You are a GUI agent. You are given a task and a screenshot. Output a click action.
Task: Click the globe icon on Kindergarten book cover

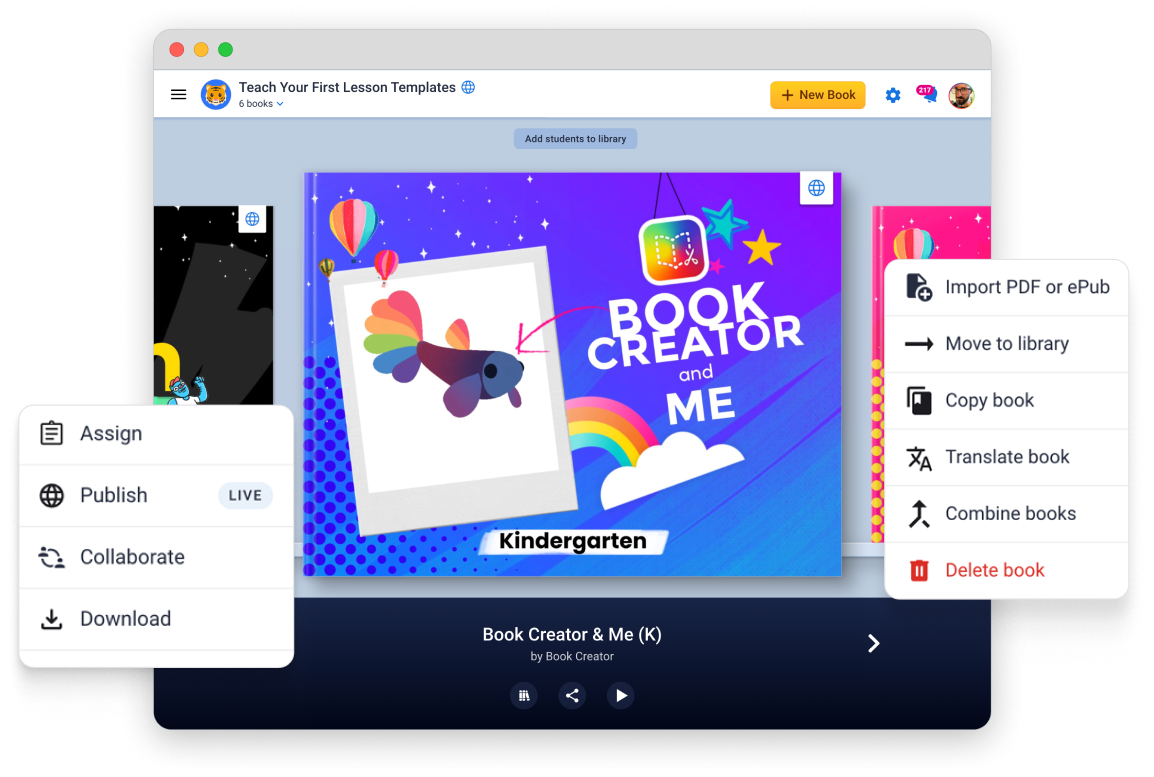pos(816,188)
